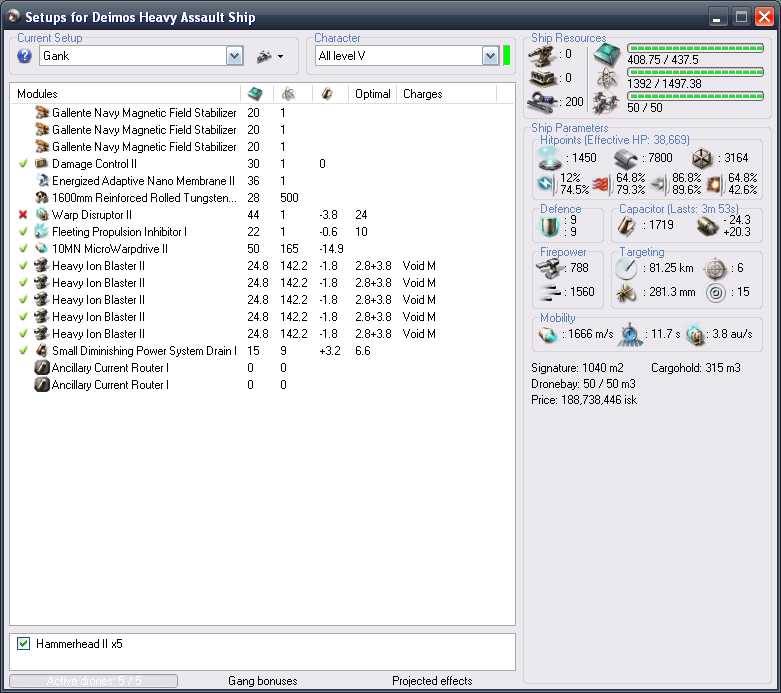The image size is (781, 693).
Task: Click the Damage Control II module icon
Action: [x=42, y=163]
